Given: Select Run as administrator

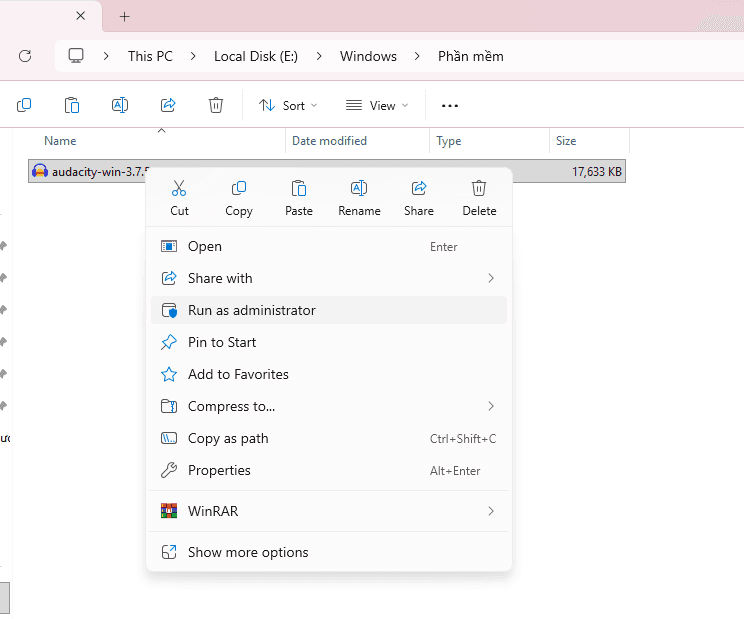Looking at the screenshot, I should click(251, 310).
